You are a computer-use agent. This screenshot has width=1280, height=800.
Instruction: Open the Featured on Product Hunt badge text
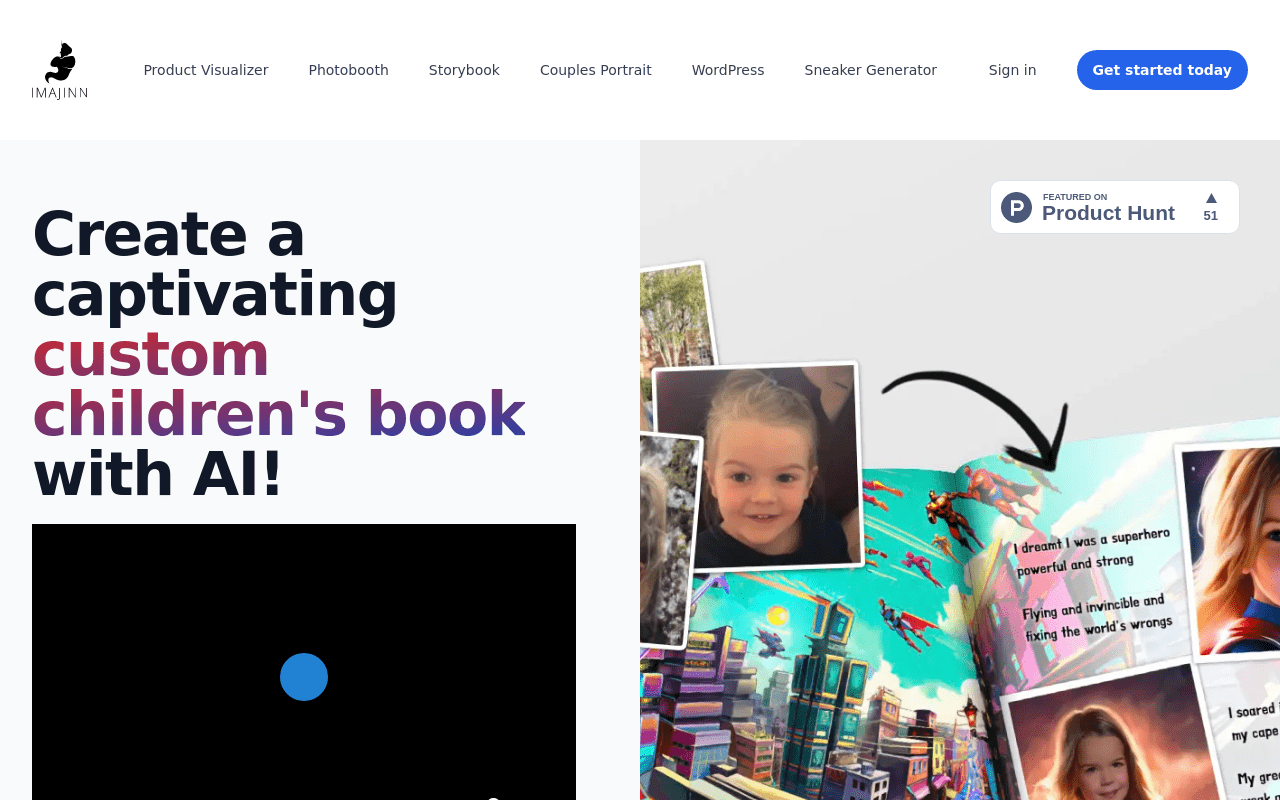point(1108,208)
